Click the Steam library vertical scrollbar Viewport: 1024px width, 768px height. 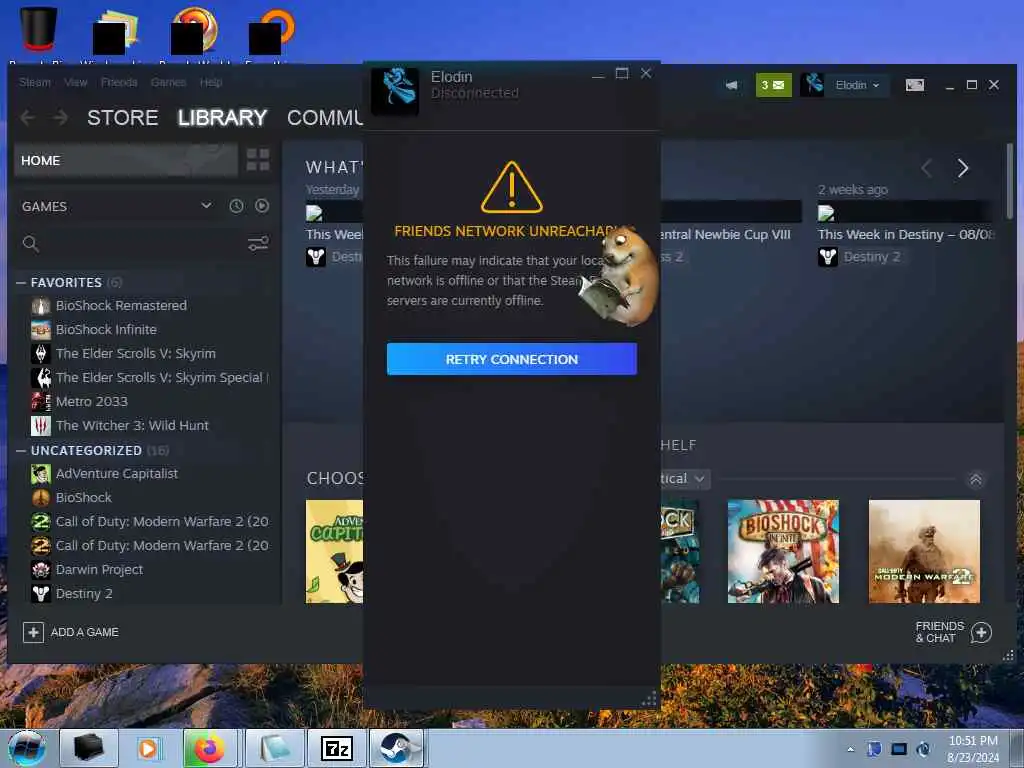coord(1010,182)
